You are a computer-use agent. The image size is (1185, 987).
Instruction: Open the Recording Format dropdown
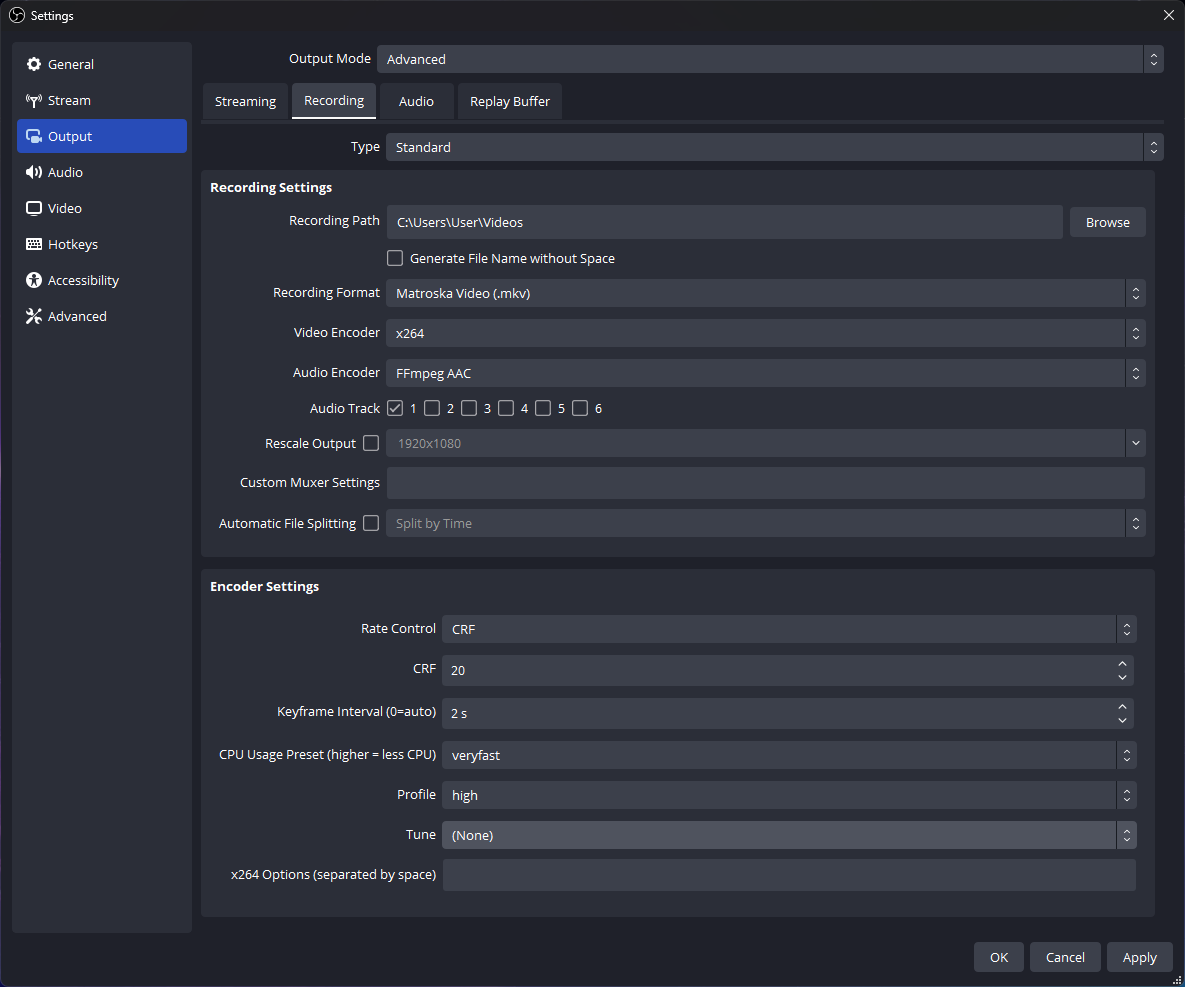(765, 293)
